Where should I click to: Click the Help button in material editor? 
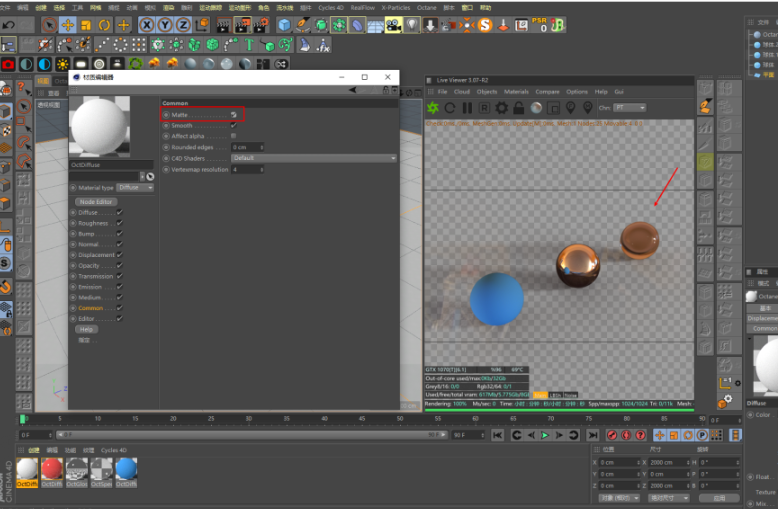pyautogui.click(x=87, y=329)
